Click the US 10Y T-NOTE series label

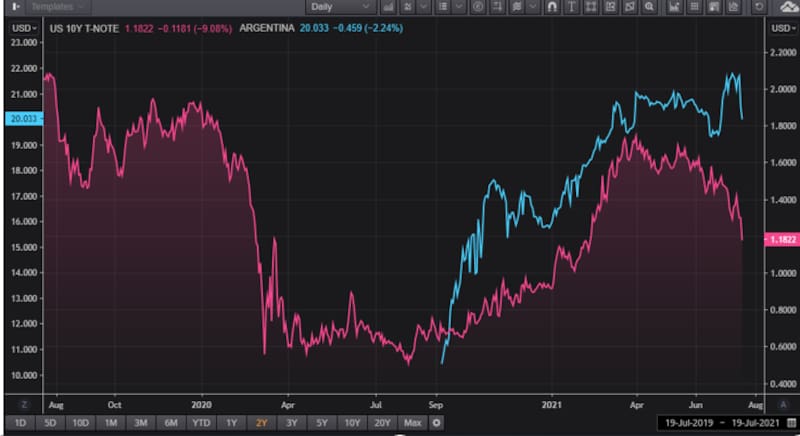pos(85,28)
